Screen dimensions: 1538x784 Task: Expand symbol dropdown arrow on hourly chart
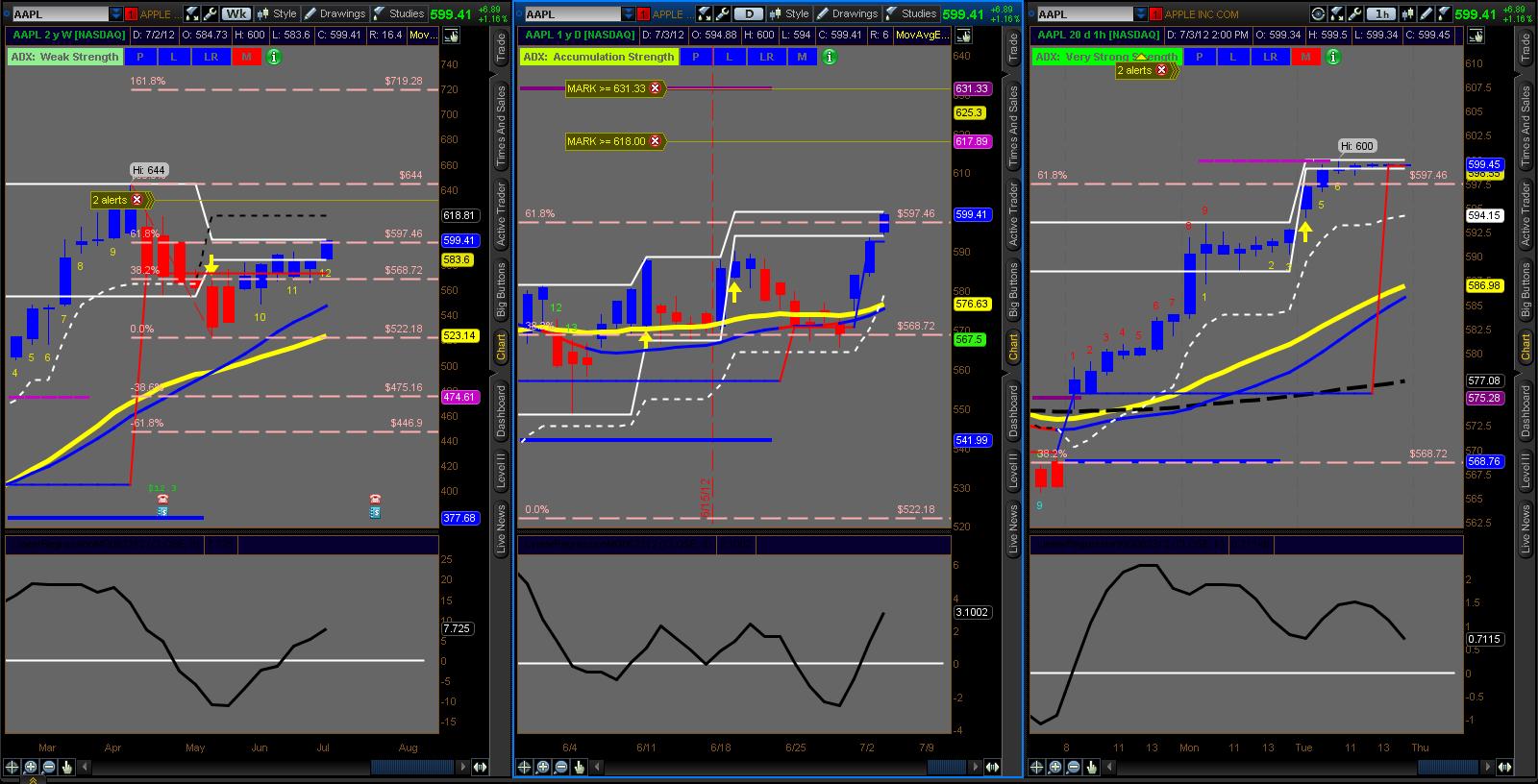click(x=1140, y=14)
